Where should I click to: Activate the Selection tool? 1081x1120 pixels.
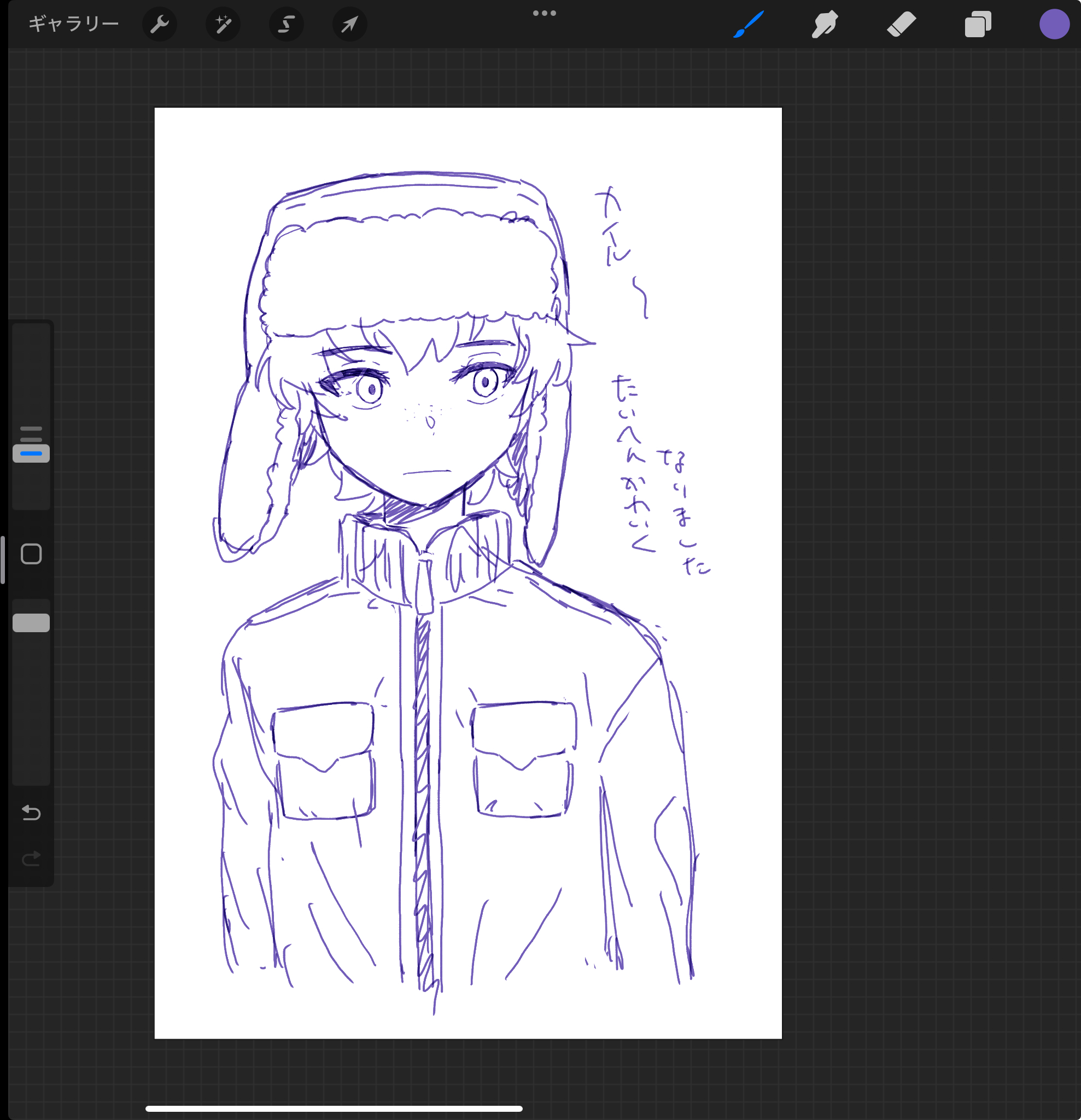click(x=287, y=24)
